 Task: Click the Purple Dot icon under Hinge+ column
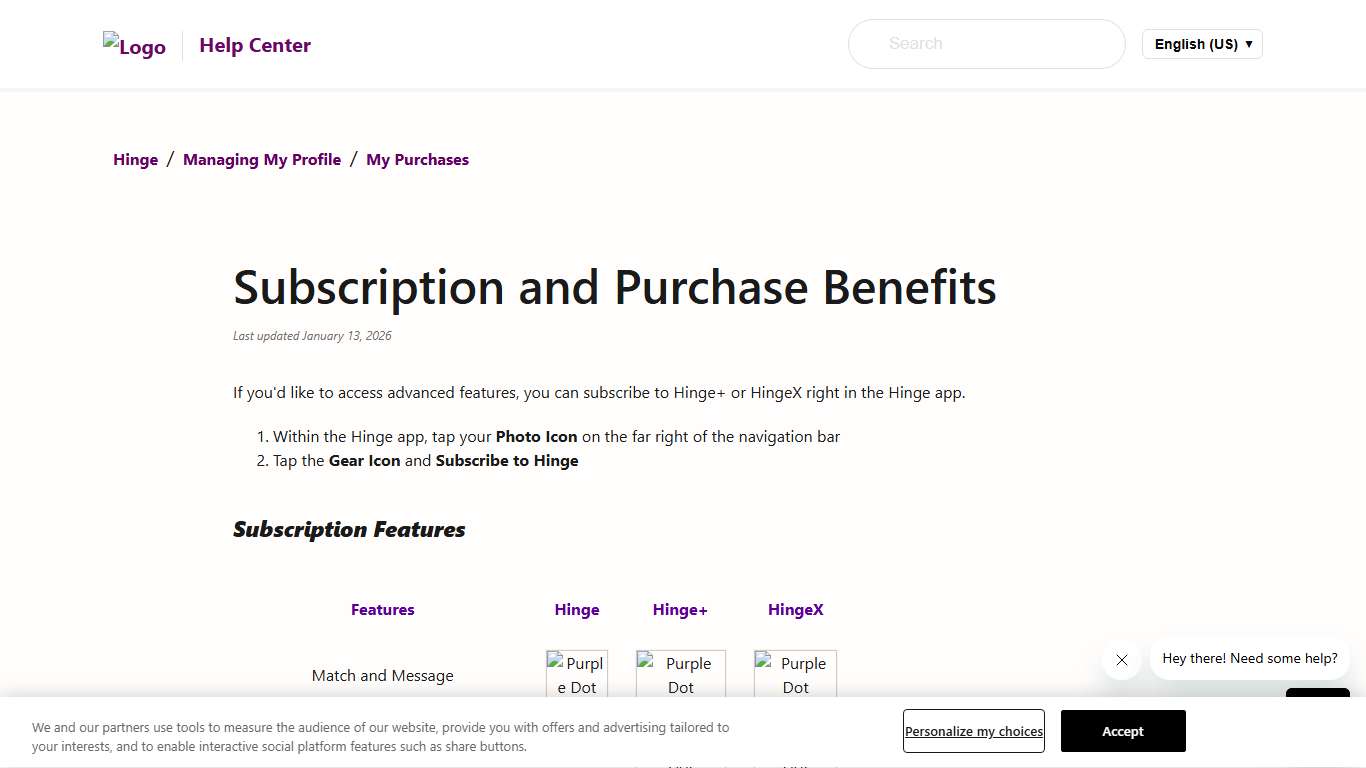click(x=681, y=673)
